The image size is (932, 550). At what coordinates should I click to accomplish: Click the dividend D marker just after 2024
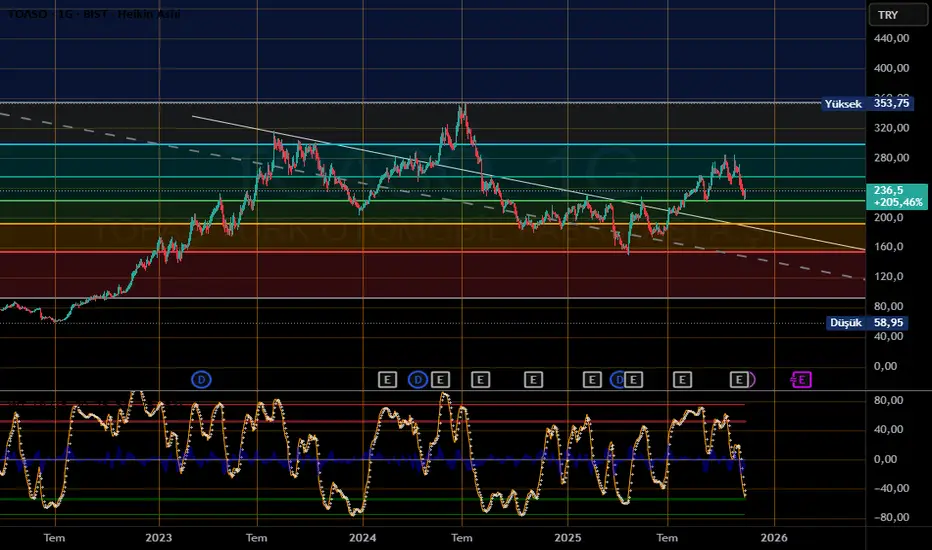tap(418, 379)
